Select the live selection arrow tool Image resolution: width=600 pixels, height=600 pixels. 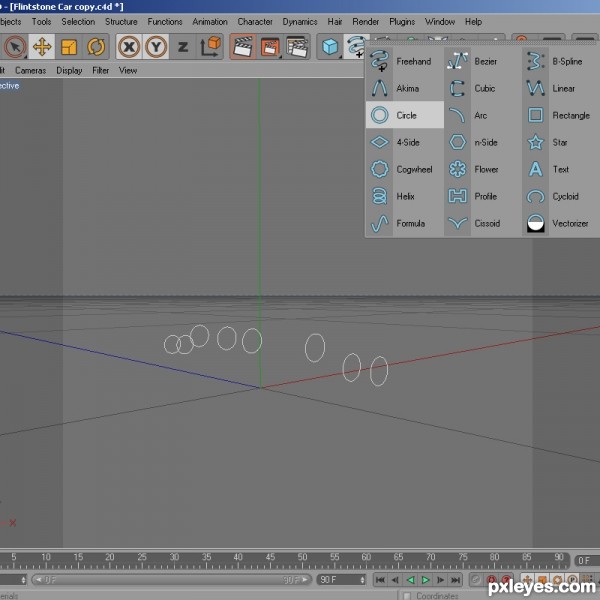(15, 47)
